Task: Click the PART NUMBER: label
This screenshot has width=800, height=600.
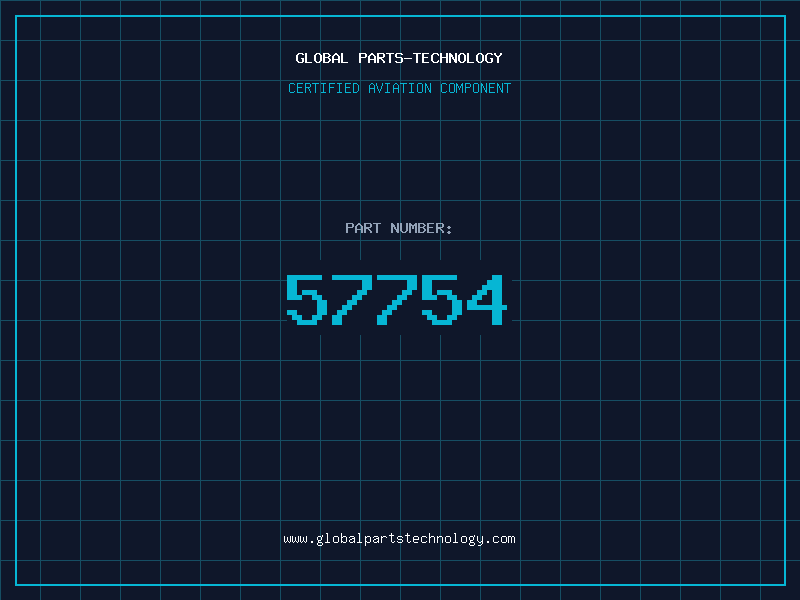Action: (398, 228)
